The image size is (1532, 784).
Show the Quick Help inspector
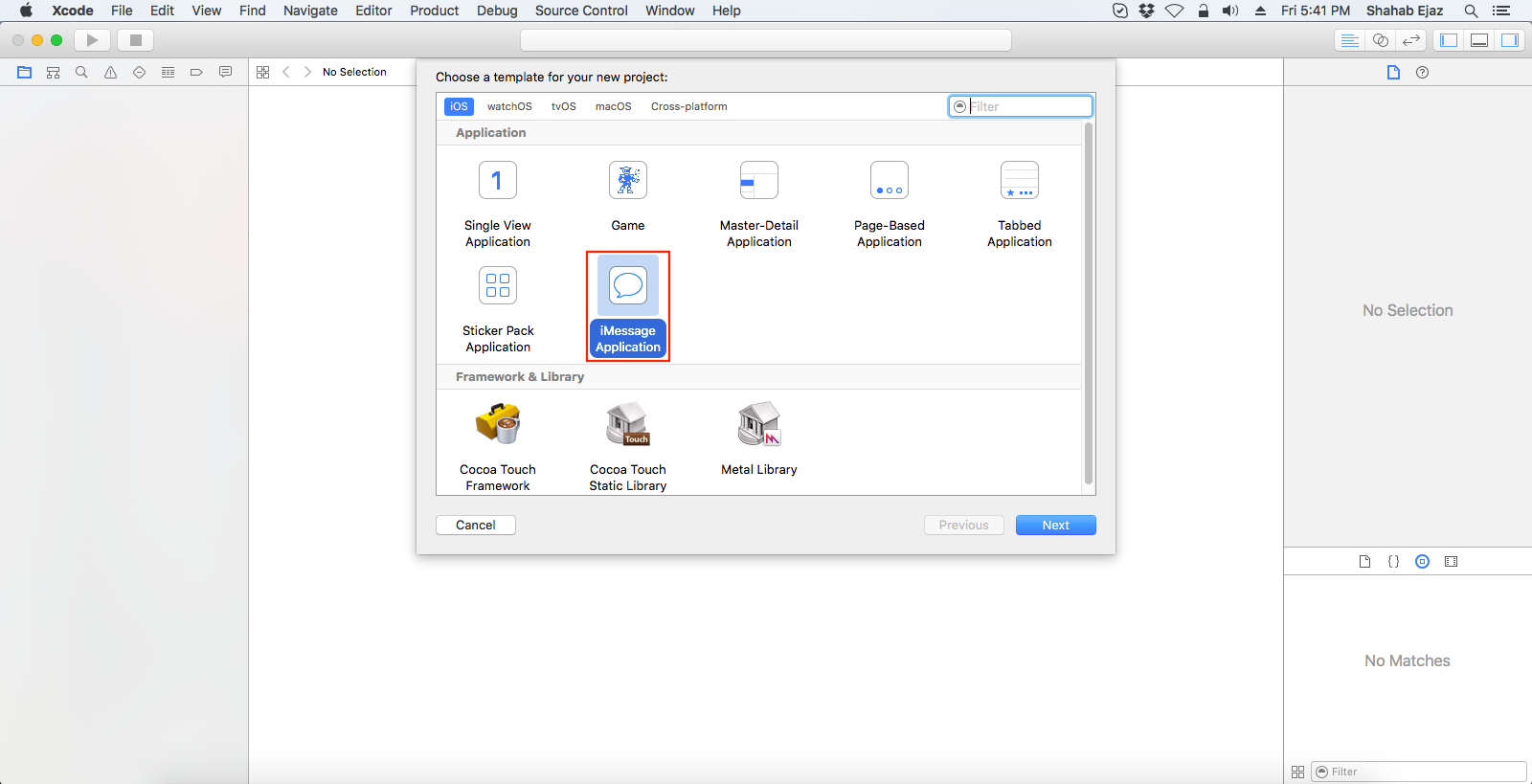click(1423, 72)
